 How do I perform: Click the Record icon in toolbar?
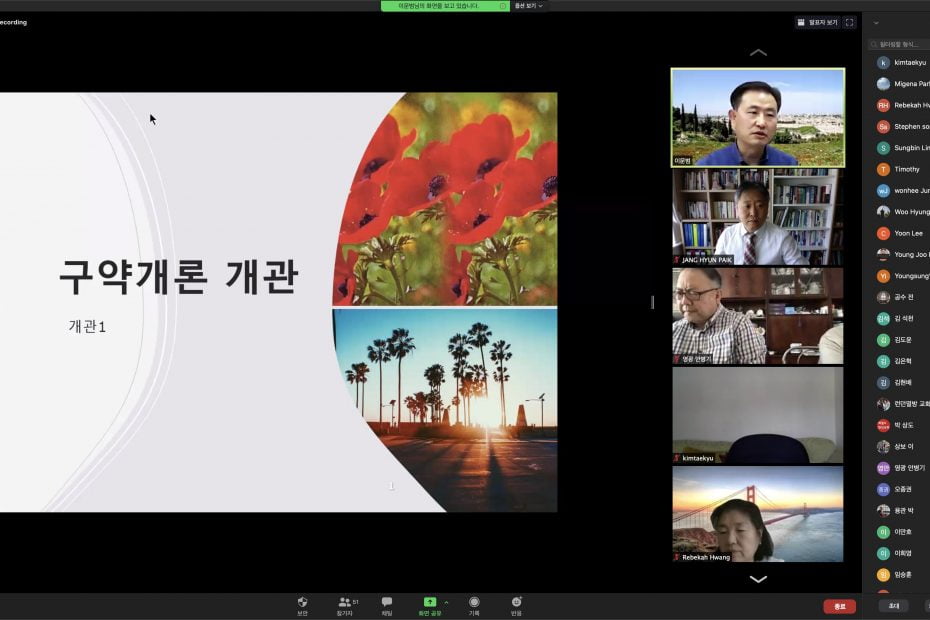(x=474, y=602)
